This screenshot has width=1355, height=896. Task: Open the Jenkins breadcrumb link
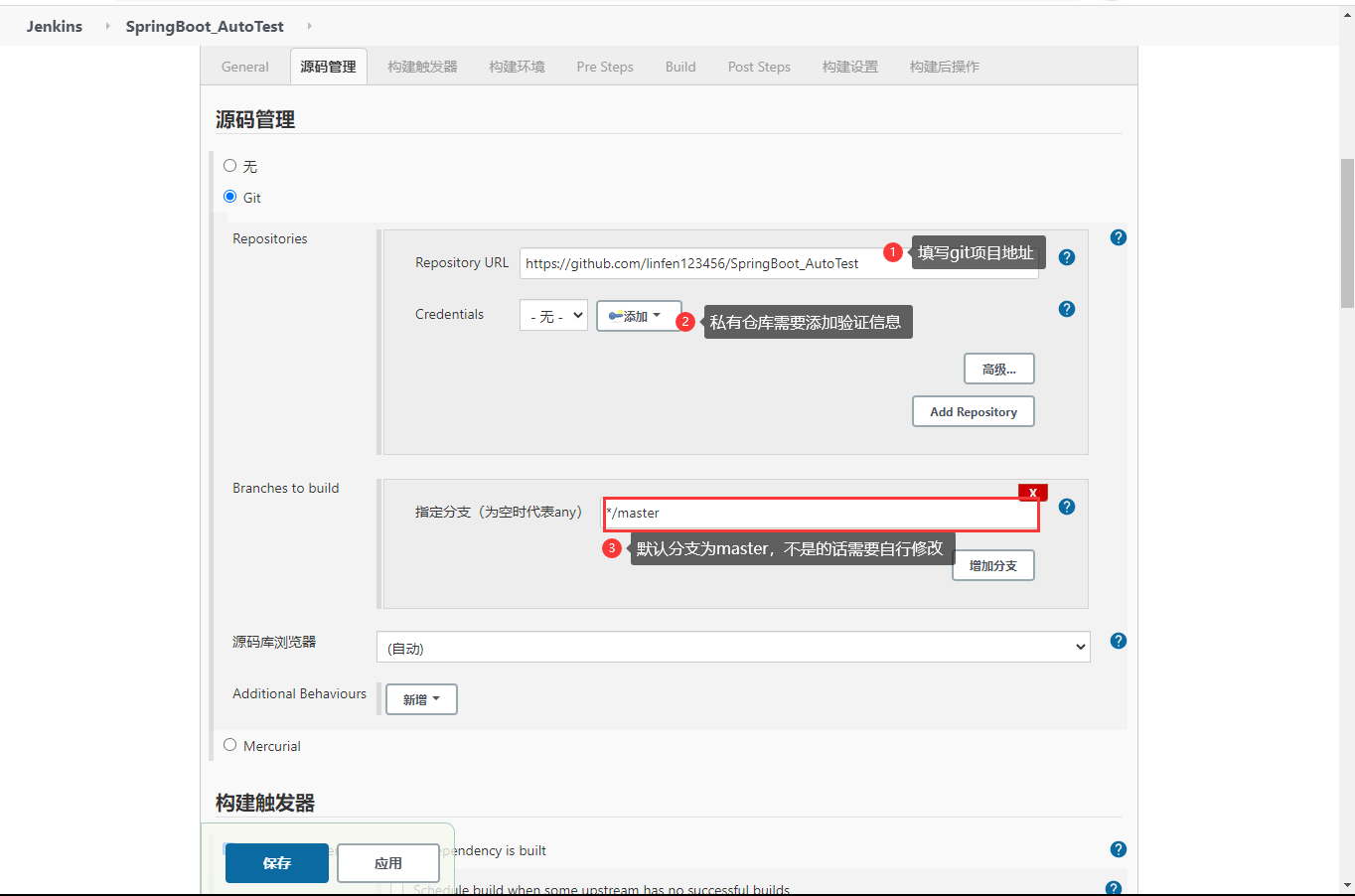click(x=55, y=26)
